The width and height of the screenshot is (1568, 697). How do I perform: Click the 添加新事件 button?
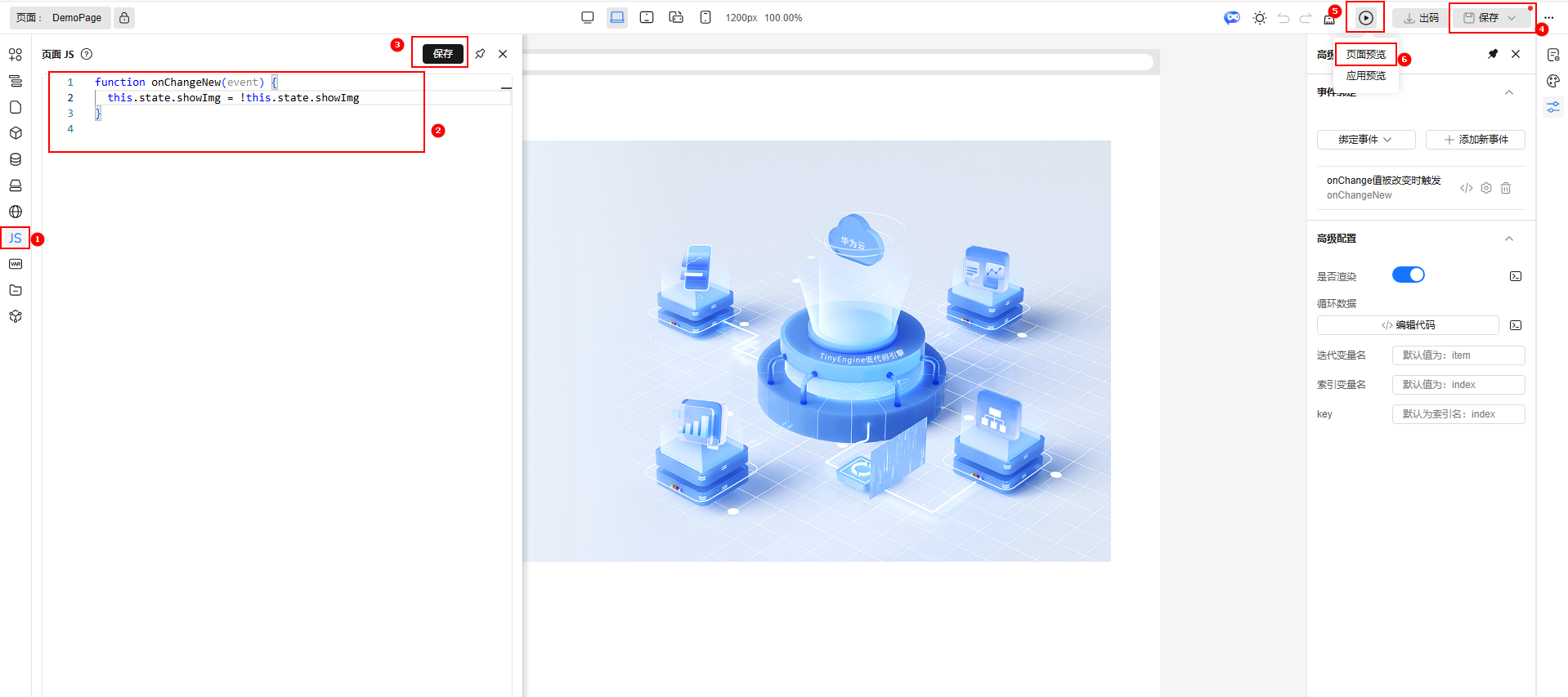pos(1475,140)
